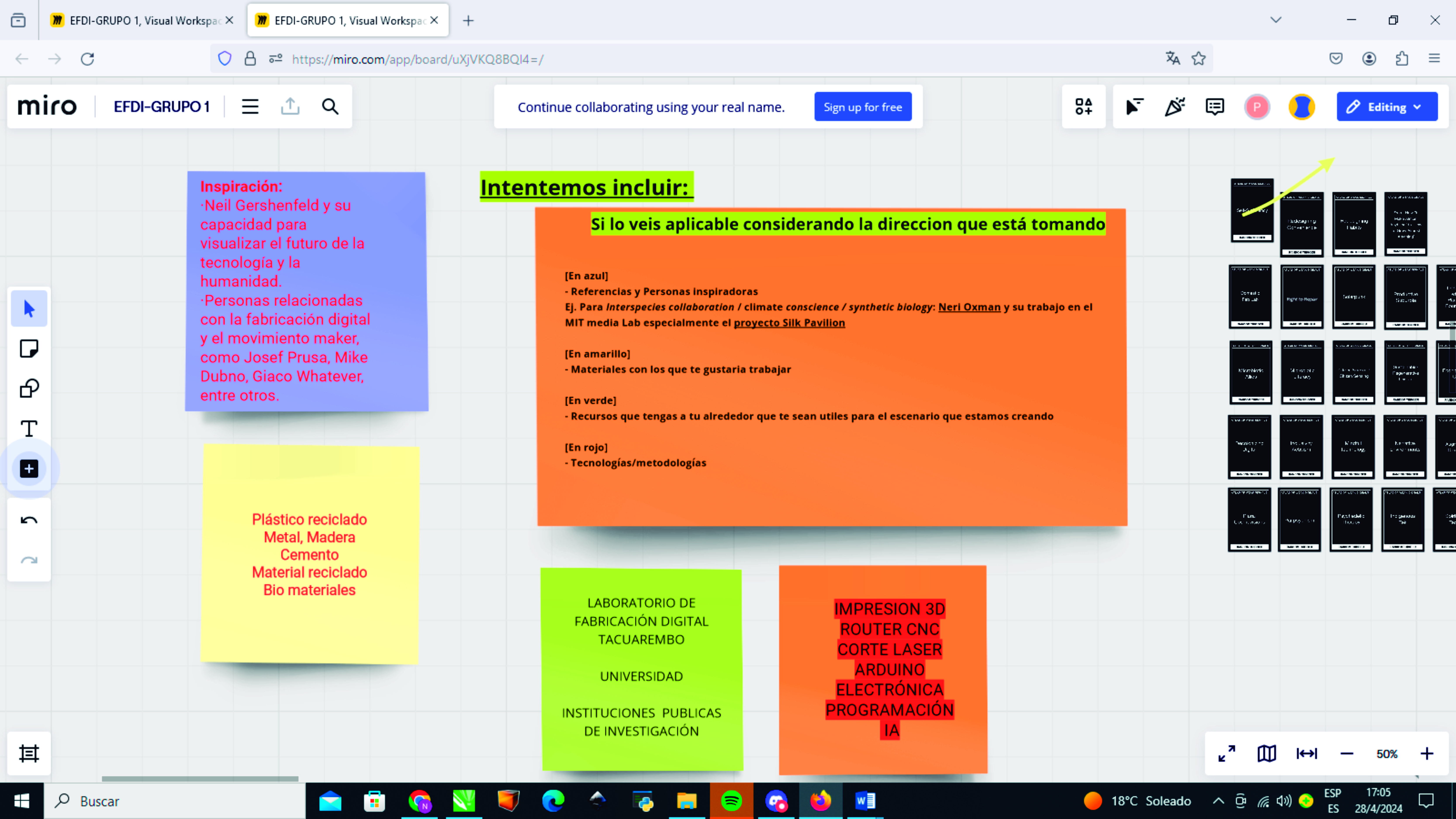1456x819 pixels.
Task: Open Word from the taskbar
Action: tap(864, 801)
